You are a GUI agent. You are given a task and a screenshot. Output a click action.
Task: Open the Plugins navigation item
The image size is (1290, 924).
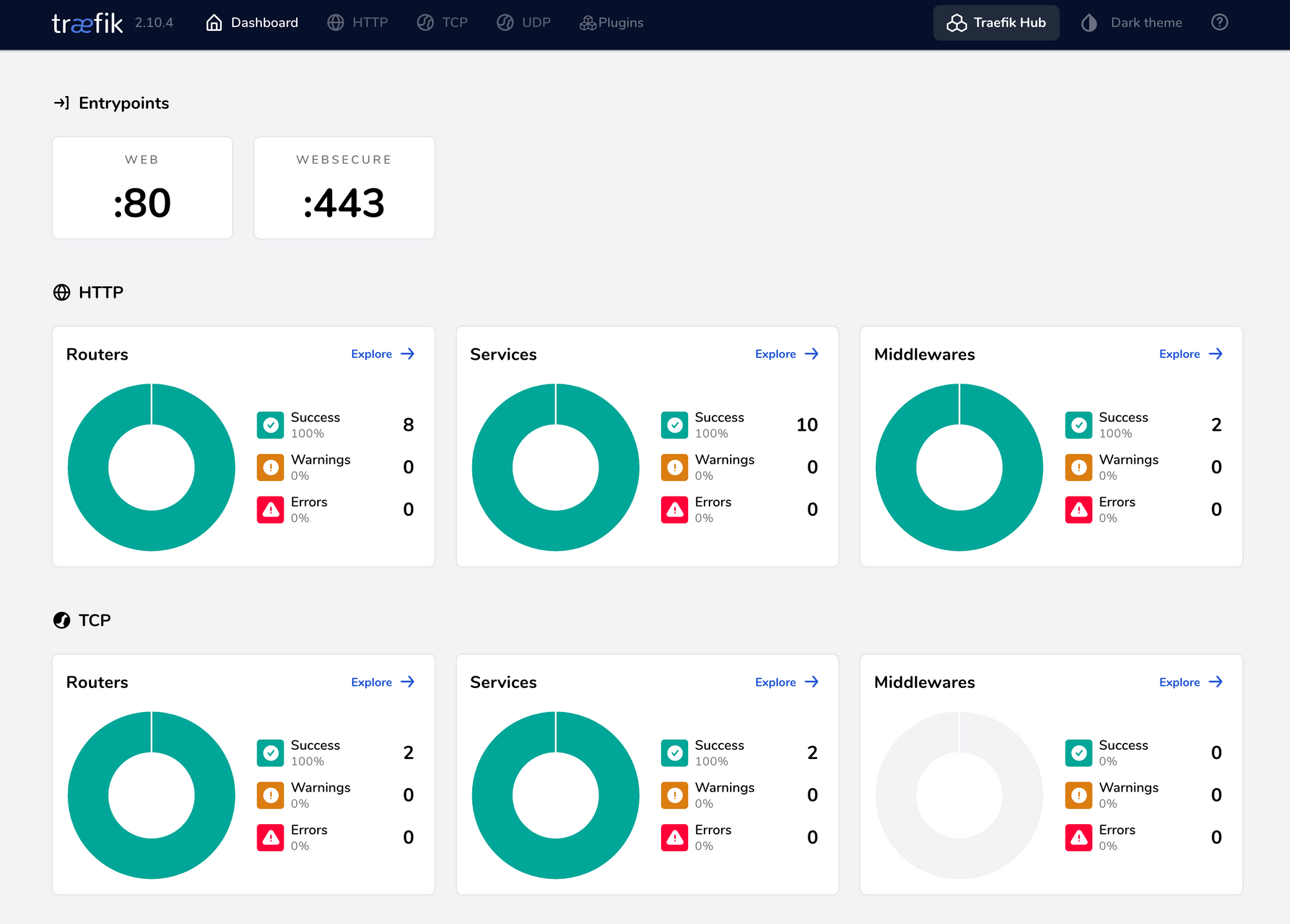(611, 23)
